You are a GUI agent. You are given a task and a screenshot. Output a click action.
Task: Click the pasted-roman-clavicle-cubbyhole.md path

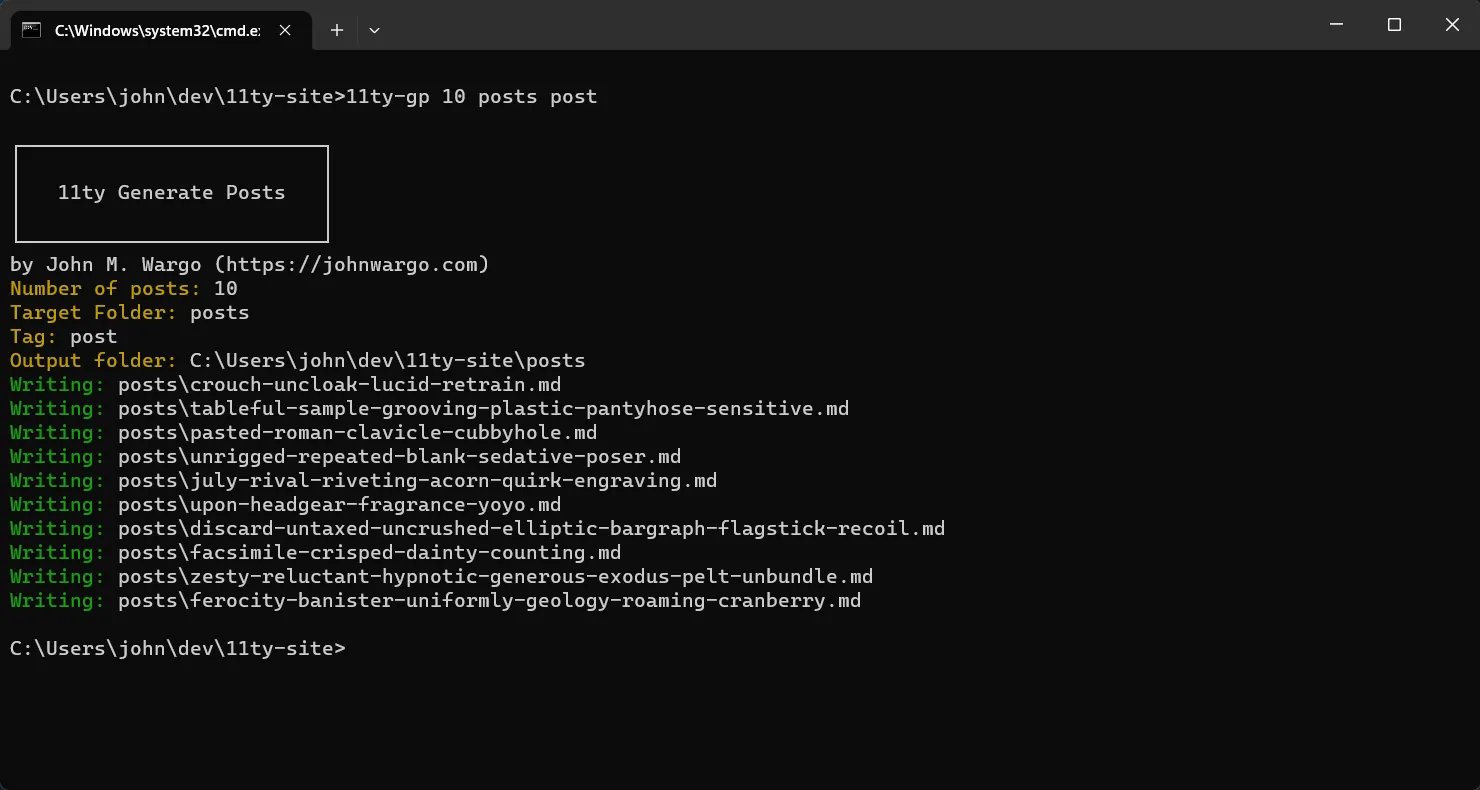point(357,433)
